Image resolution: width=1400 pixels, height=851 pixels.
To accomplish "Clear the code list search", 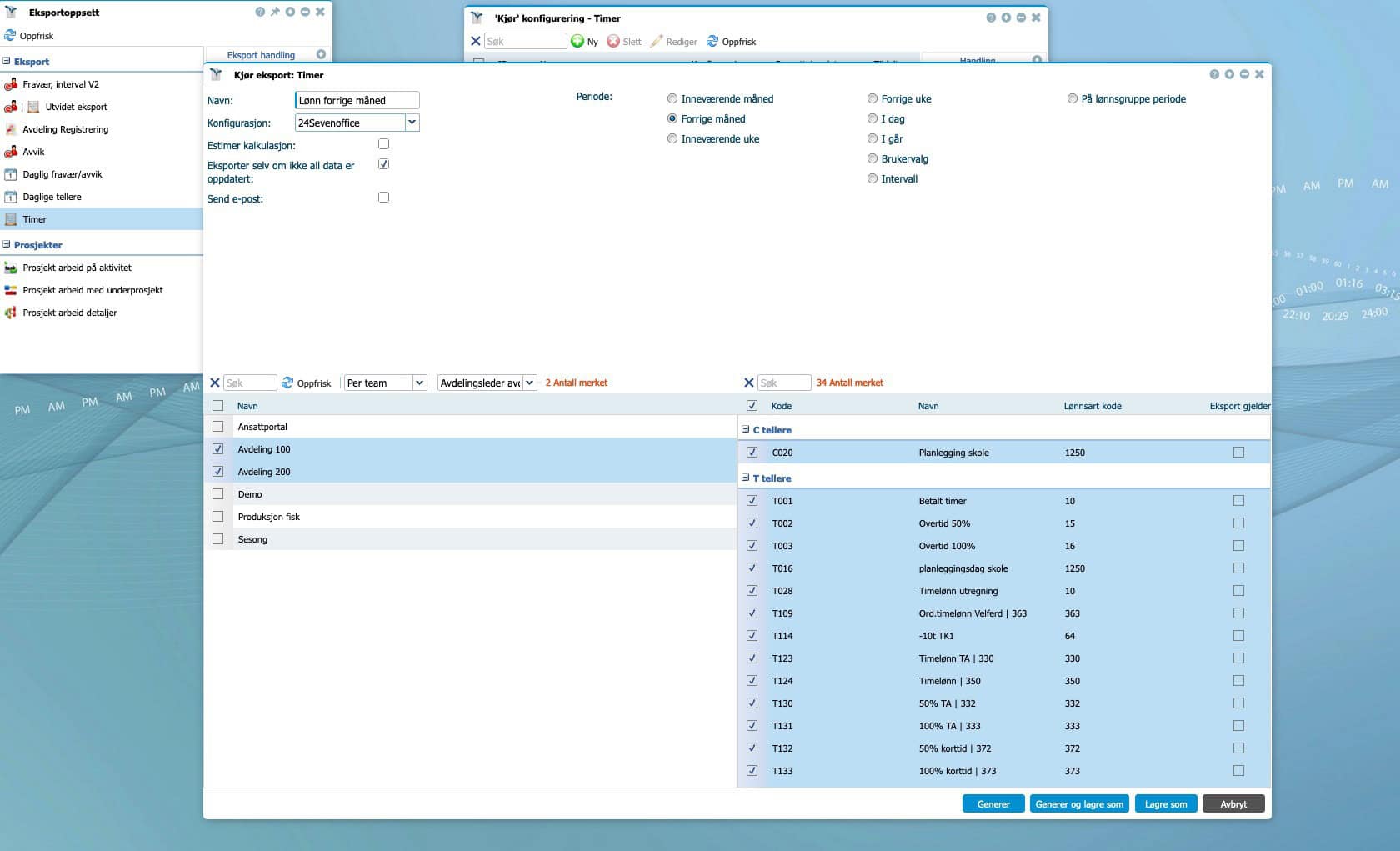I will point(748,383).
